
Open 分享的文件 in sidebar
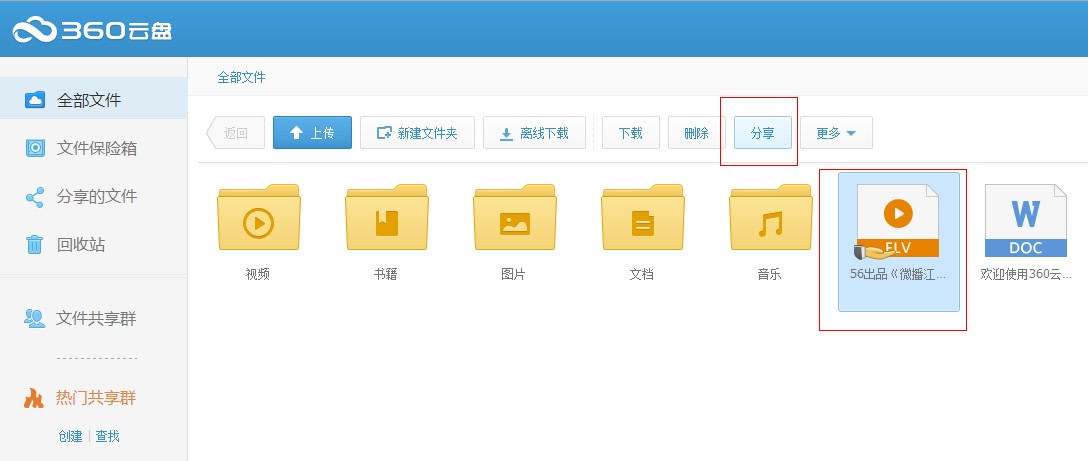click(x=96, y=196)
